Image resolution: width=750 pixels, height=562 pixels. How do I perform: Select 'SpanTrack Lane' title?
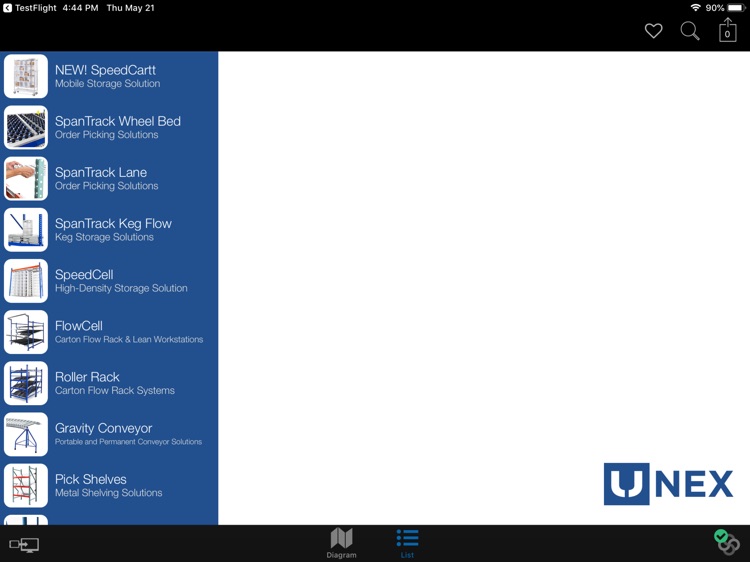click(101, 173)
